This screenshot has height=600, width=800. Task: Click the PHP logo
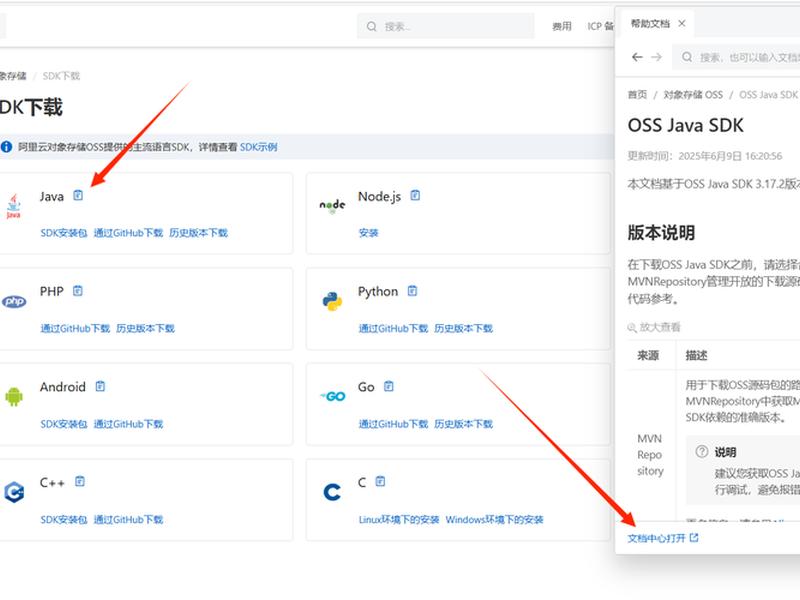click(14, 302)
